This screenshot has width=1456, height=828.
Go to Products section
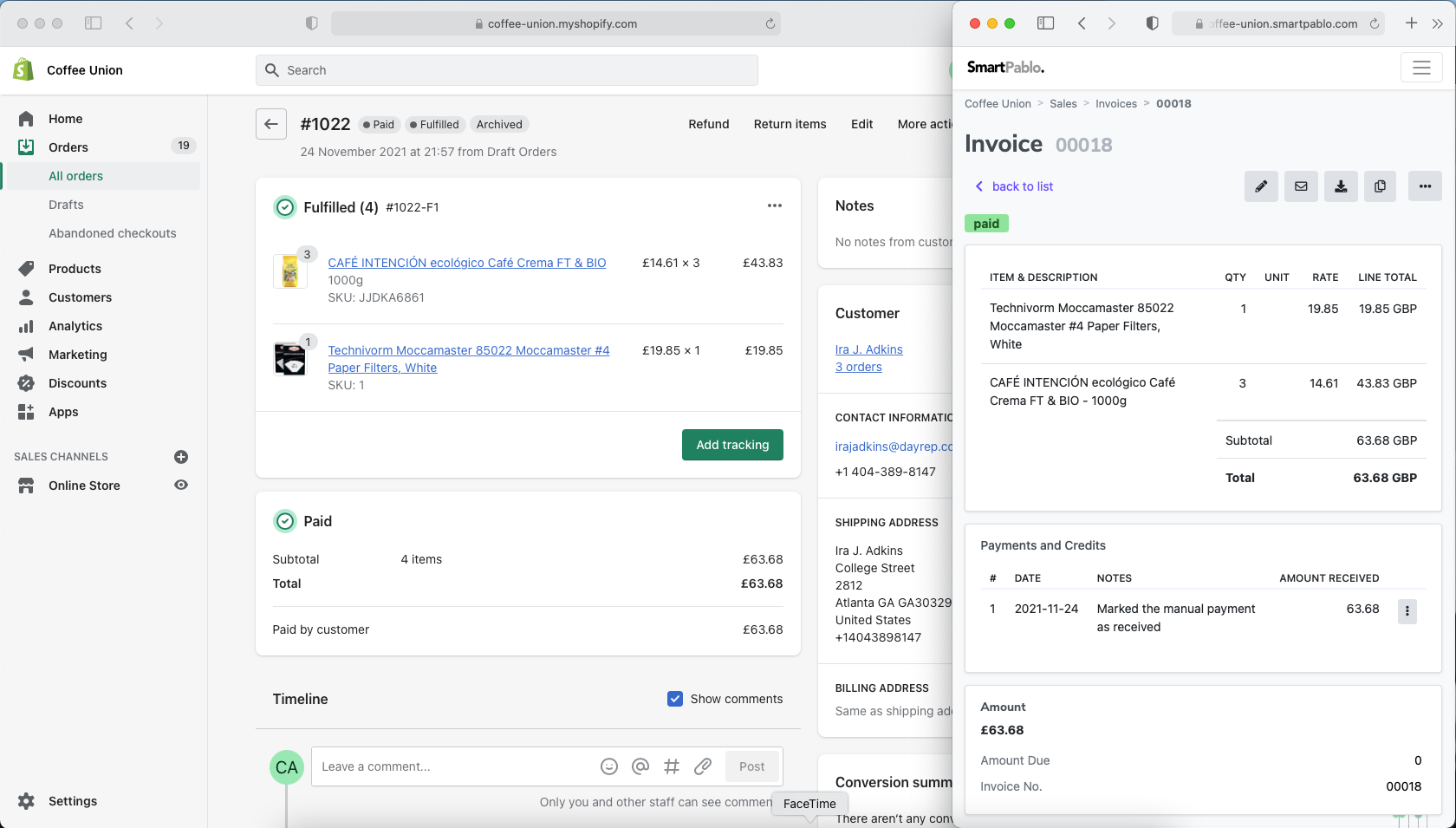coord(75,269)
